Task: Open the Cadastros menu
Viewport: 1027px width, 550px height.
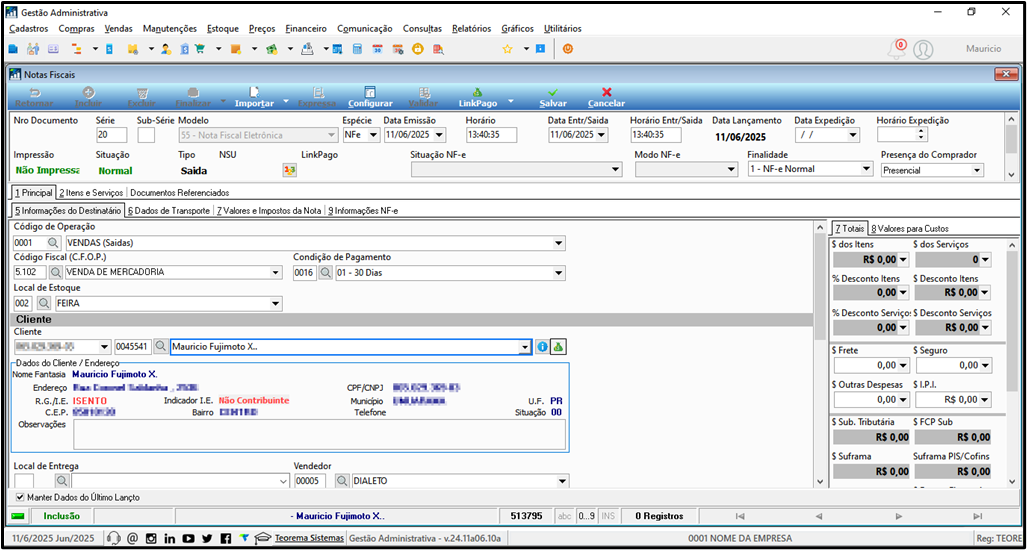Action: click(x=29, y=29)
